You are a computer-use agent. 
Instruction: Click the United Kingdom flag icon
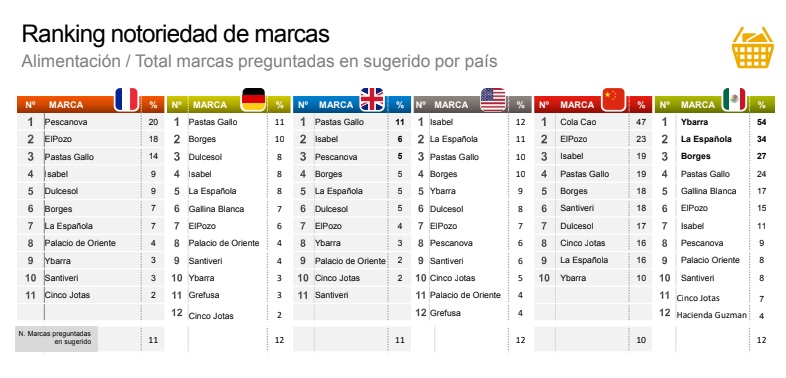click(x=372, y=99)
